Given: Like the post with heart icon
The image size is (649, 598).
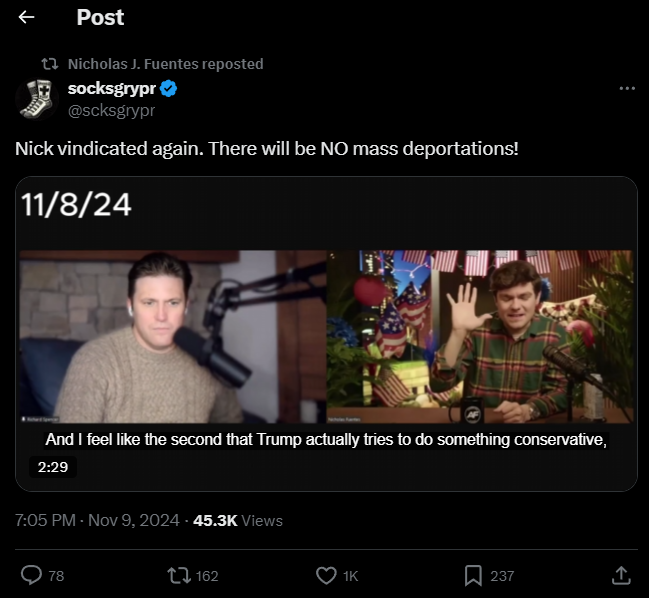Looking at the screenshot, I should click(x=325, y=575).
